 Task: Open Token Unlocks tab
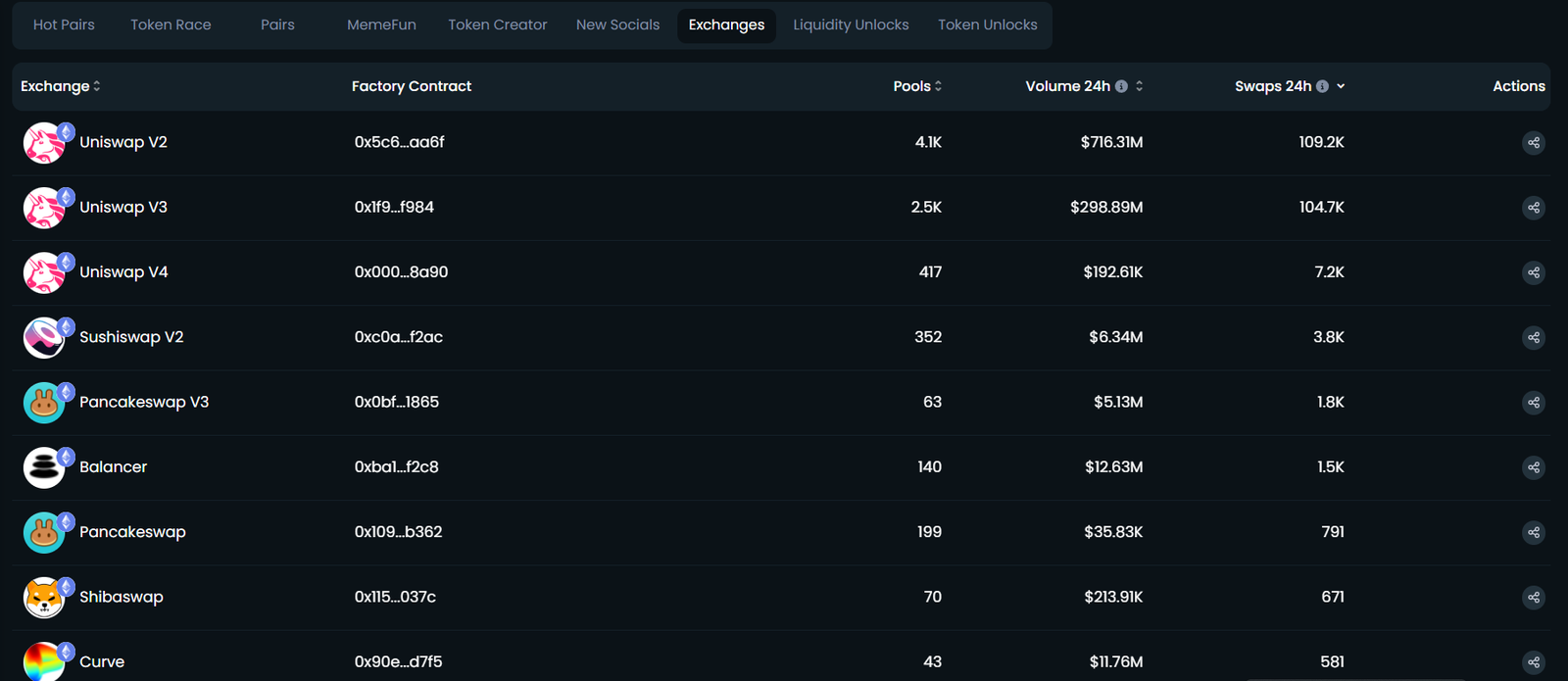tap(987, 25)
